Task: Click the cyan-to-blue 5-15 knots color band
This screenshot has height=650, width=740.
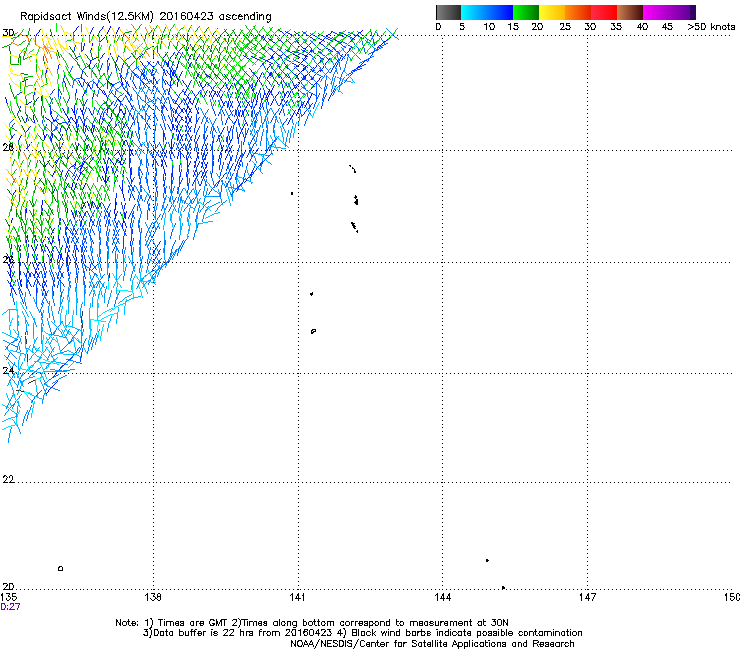Action: pyautogui.click(x=487, y=12)
